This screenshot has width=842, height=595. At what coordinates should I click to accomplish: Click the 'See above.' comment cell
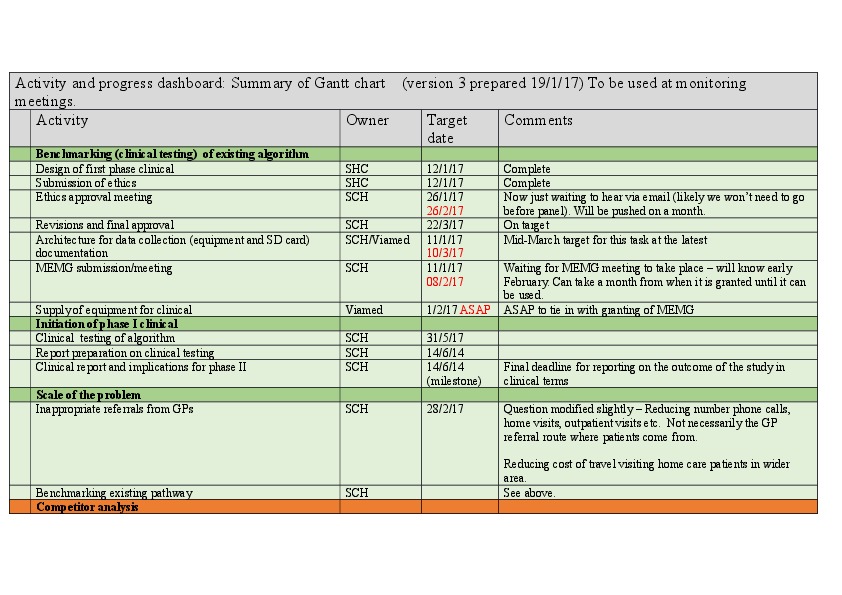coord(529,493)
